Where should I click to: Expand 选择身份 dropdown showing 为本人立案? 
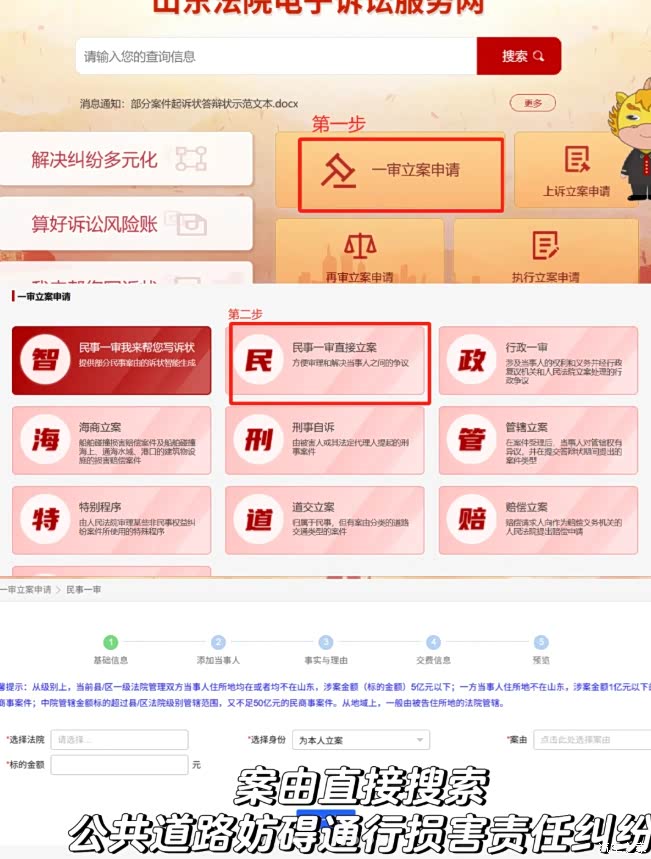pos(361,740)
